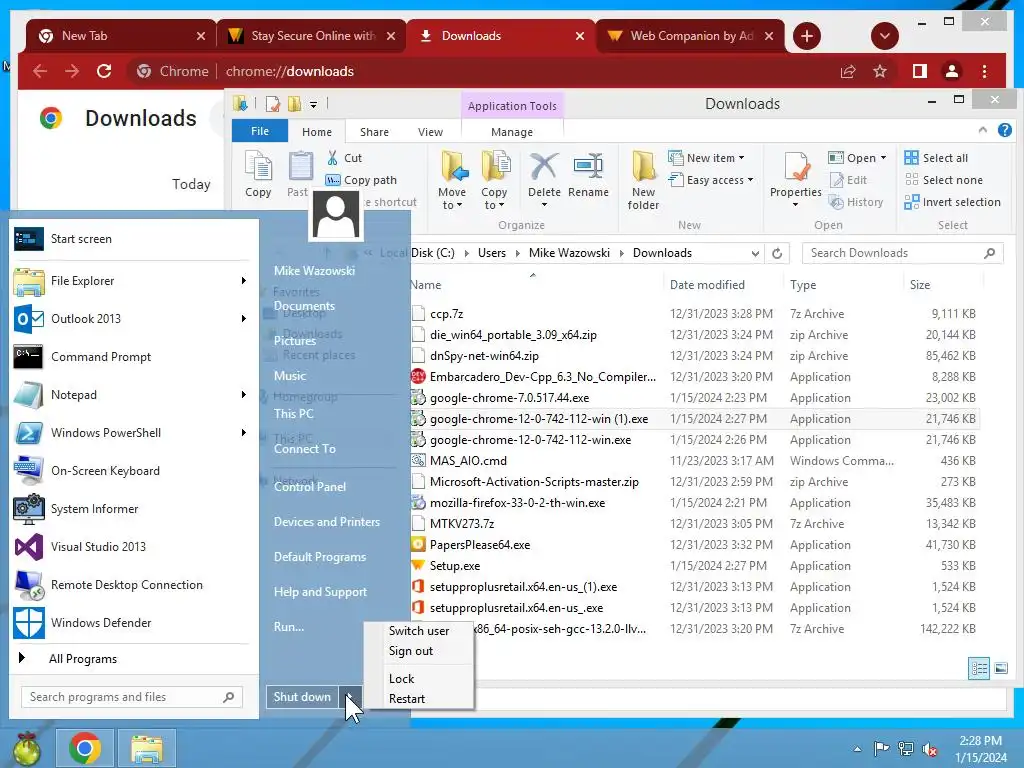Screen dimensions: 1024x768
Task: Click the Edit button in Open group
Action: [x=848, y=180]
